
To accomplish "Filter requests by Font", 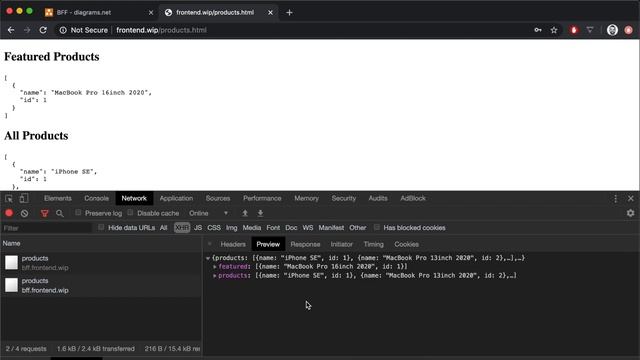I will coord(273,228).
